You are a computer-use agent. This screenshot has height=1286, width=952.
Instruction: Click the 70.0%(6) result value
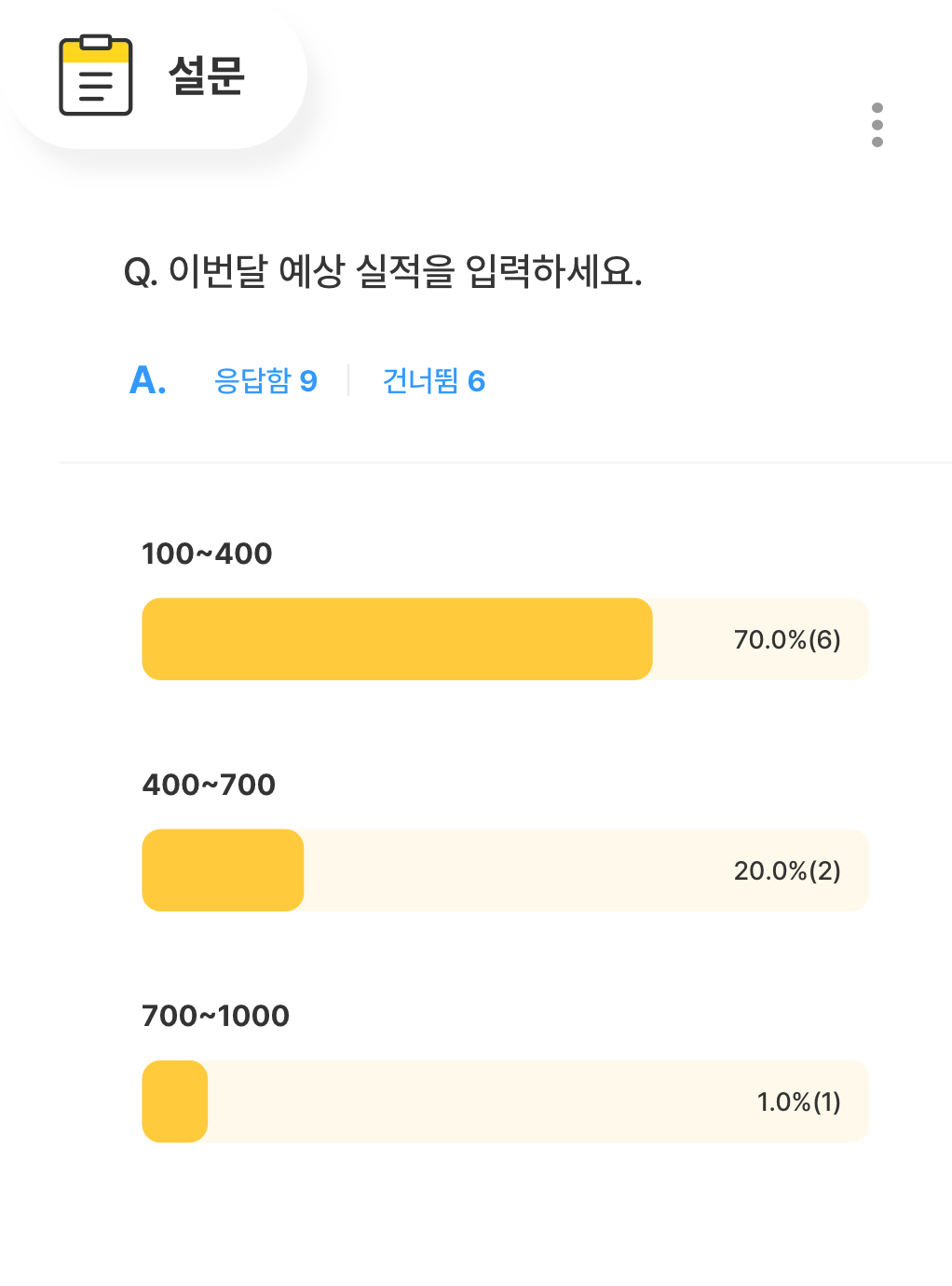tap(787, 639)
